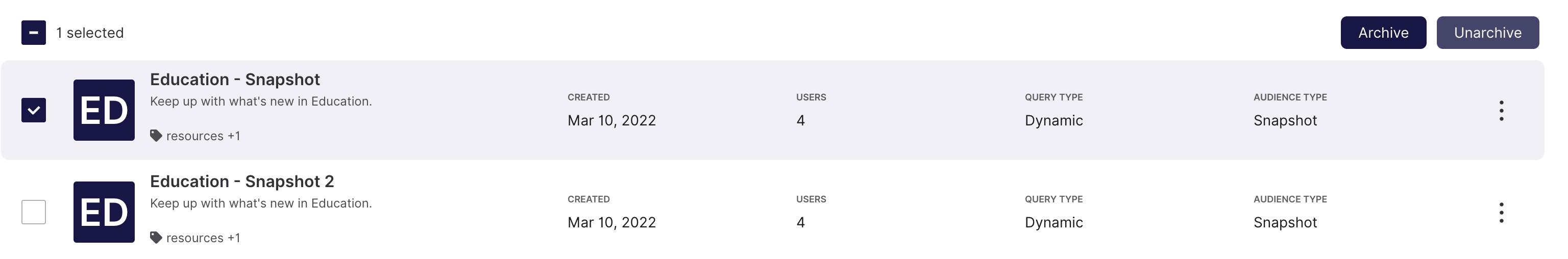Click the '1 selected' label

tap(90, 33)
